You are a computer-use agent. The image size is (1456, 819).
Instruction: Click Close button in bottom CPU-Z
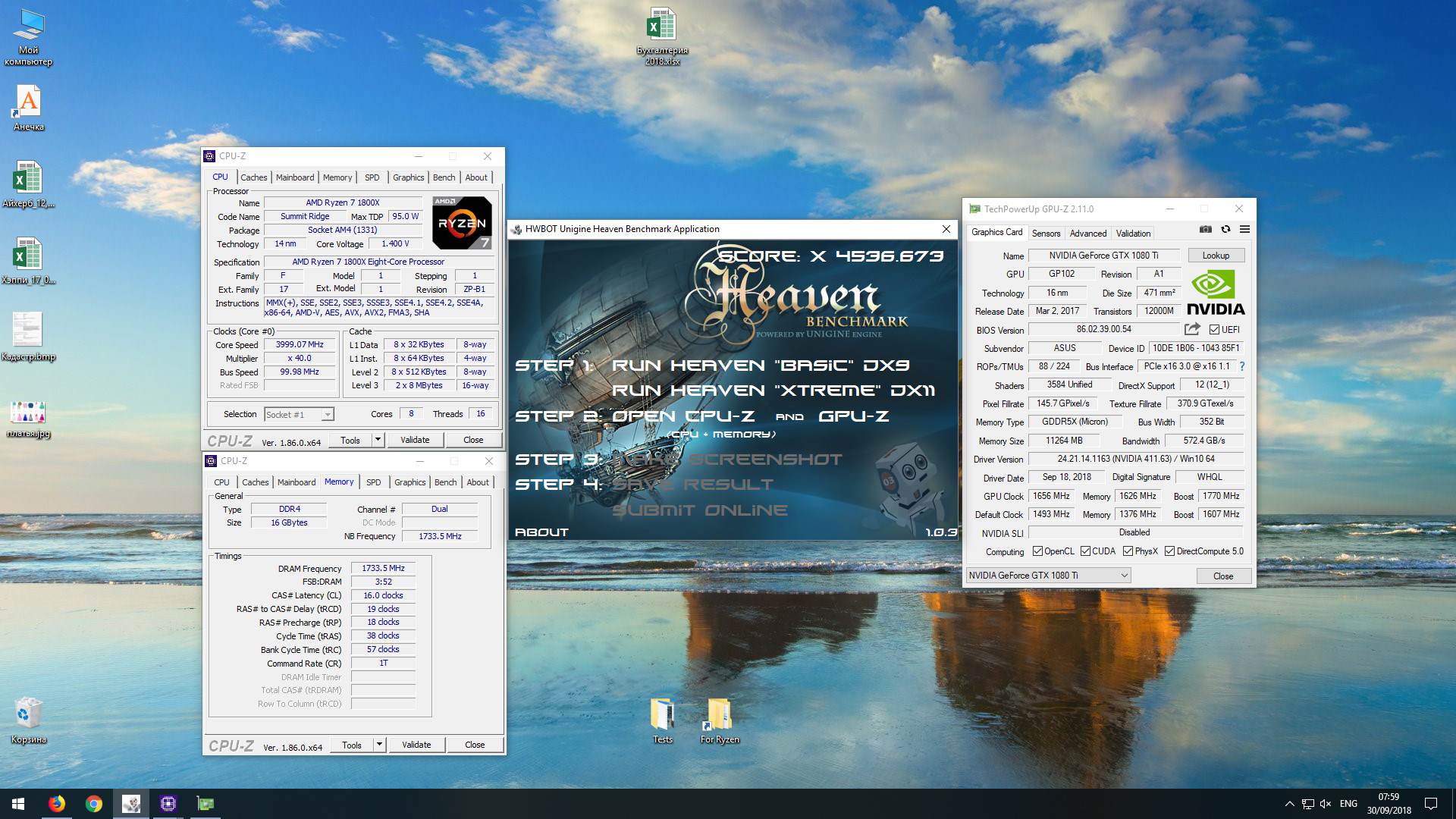click(x=475, y=745)
